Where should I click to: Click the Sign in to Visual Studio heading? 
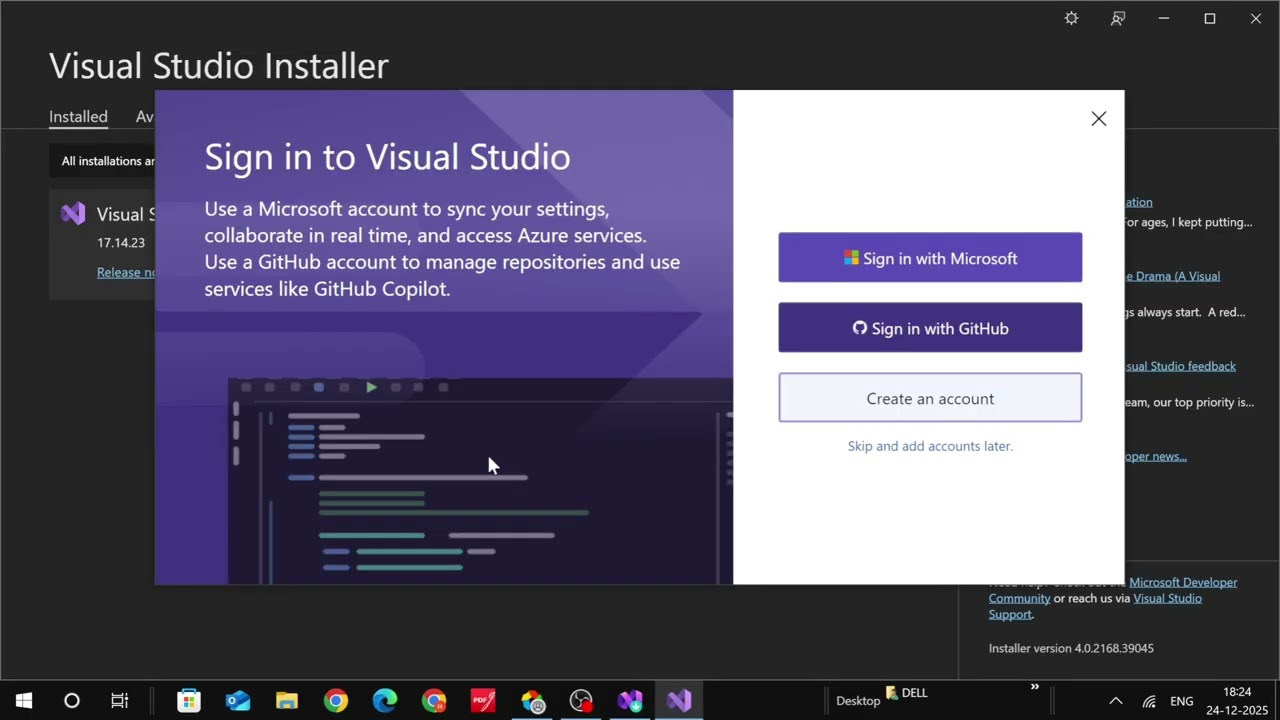pos(387,157)
